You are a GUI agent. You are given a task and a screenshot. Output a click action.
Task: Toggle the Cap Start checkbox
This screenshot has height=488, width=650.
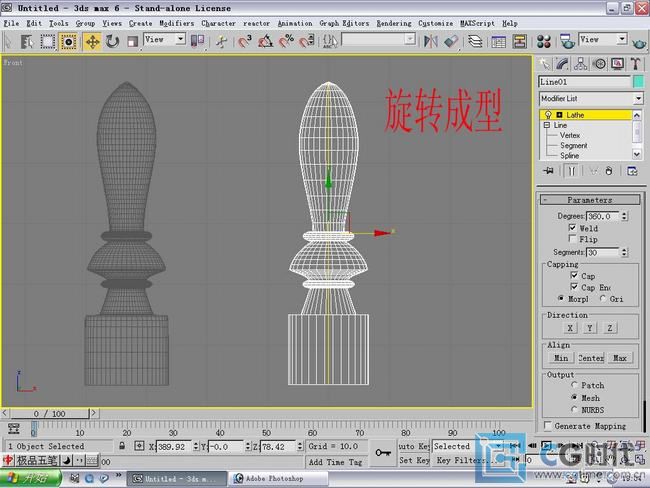(574, 275)
